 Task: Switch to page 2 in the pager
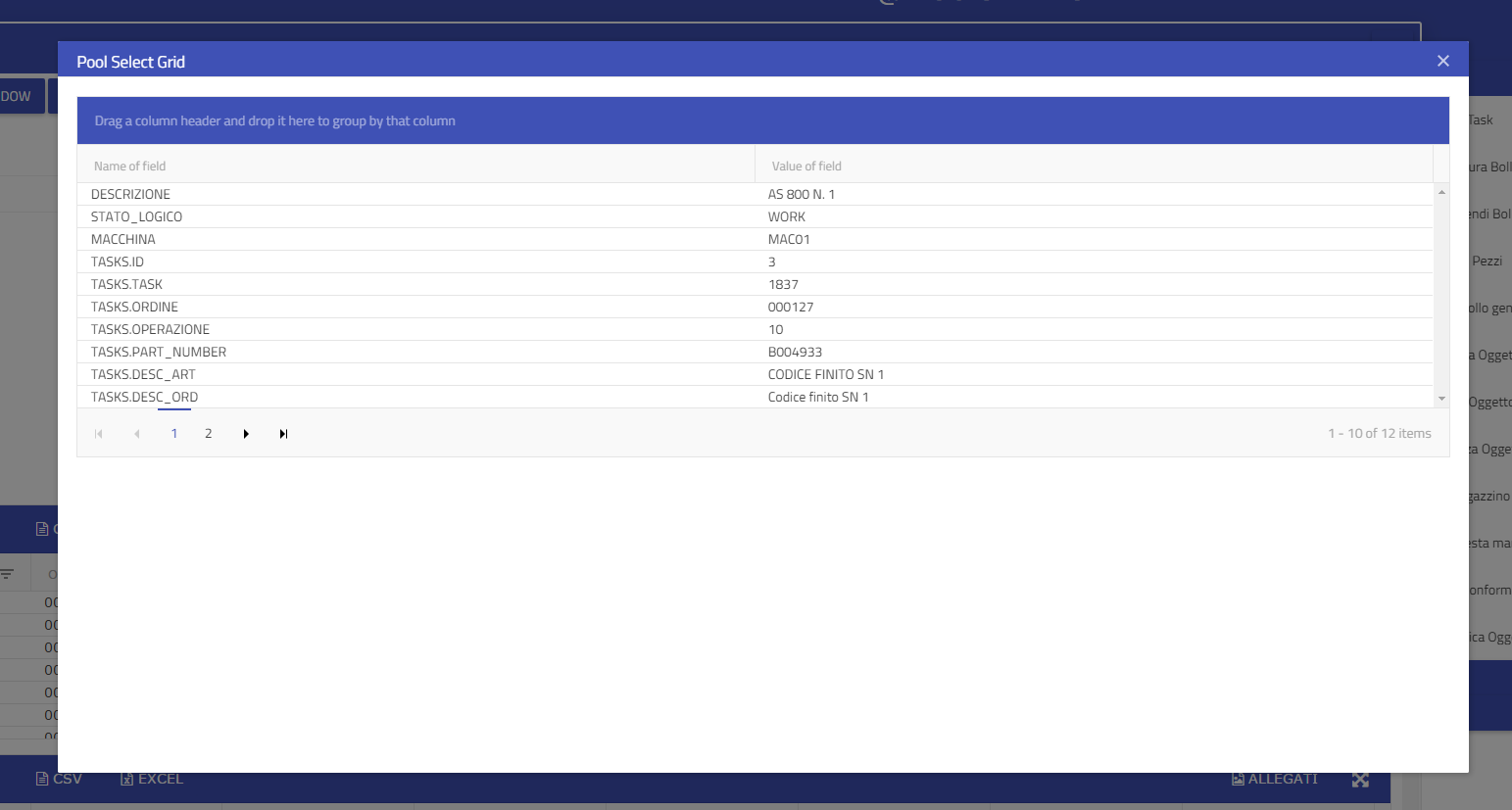tap(209, 434)
